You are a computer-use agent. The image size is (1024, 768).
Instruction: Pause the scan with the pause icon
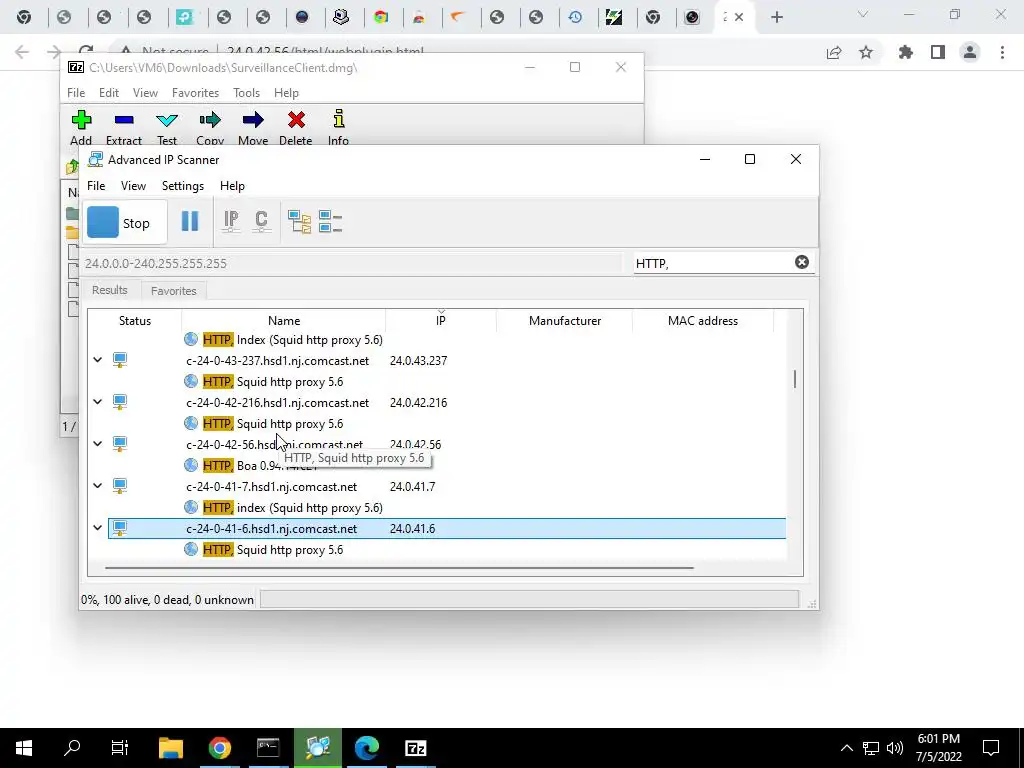pos(190,221)
